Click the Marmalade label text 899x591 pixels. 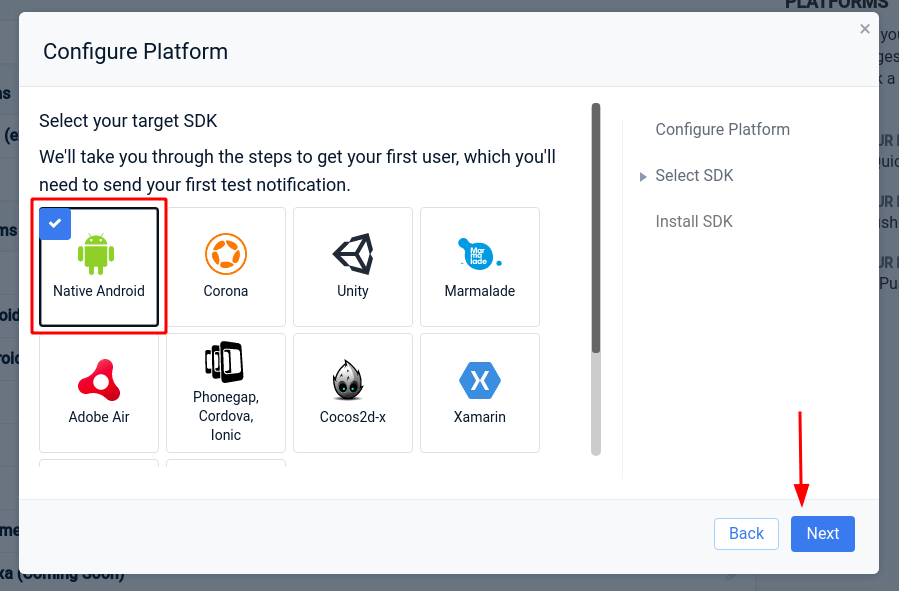480,291
